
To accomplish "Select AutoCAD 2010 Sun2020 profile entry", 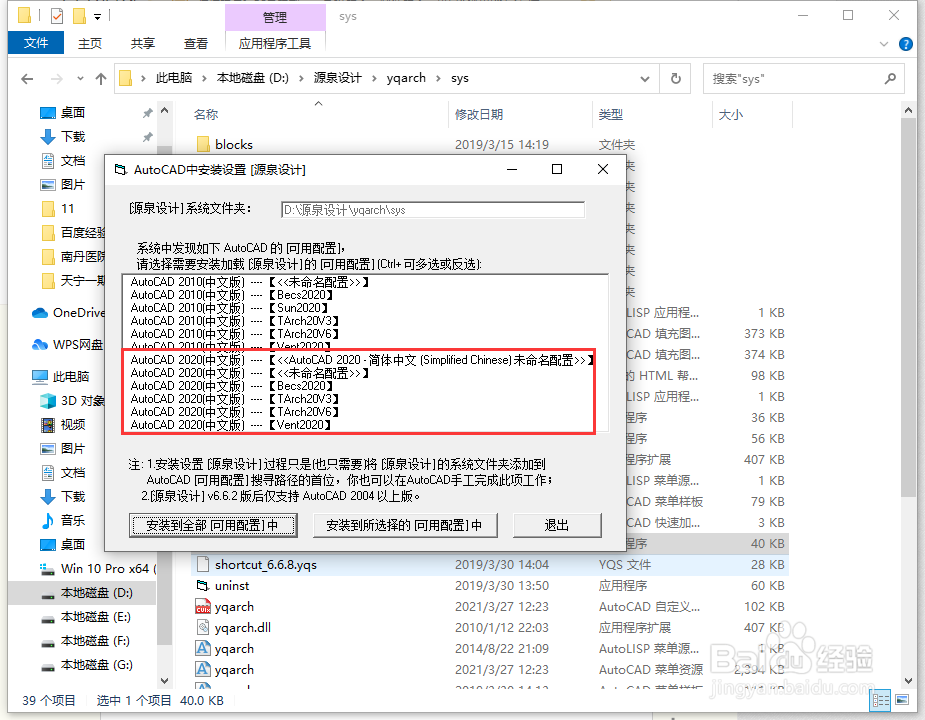I will [x=229, y=308].
